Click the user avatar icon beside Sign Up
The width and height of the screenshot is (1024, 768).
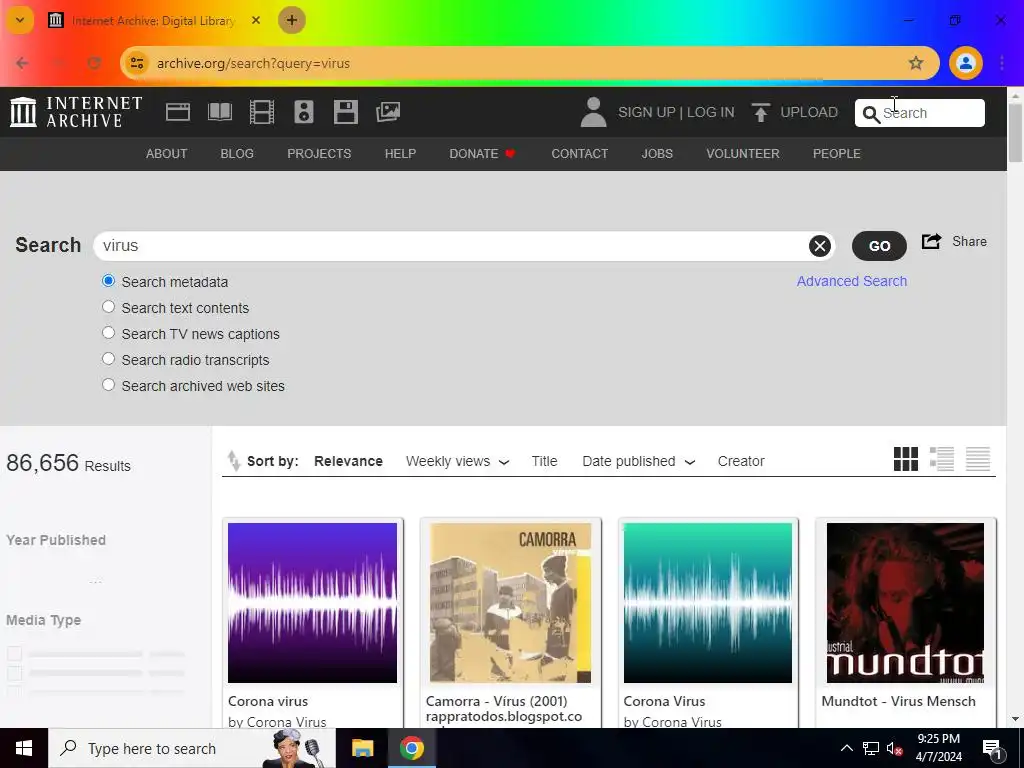(x=594, y=112)
